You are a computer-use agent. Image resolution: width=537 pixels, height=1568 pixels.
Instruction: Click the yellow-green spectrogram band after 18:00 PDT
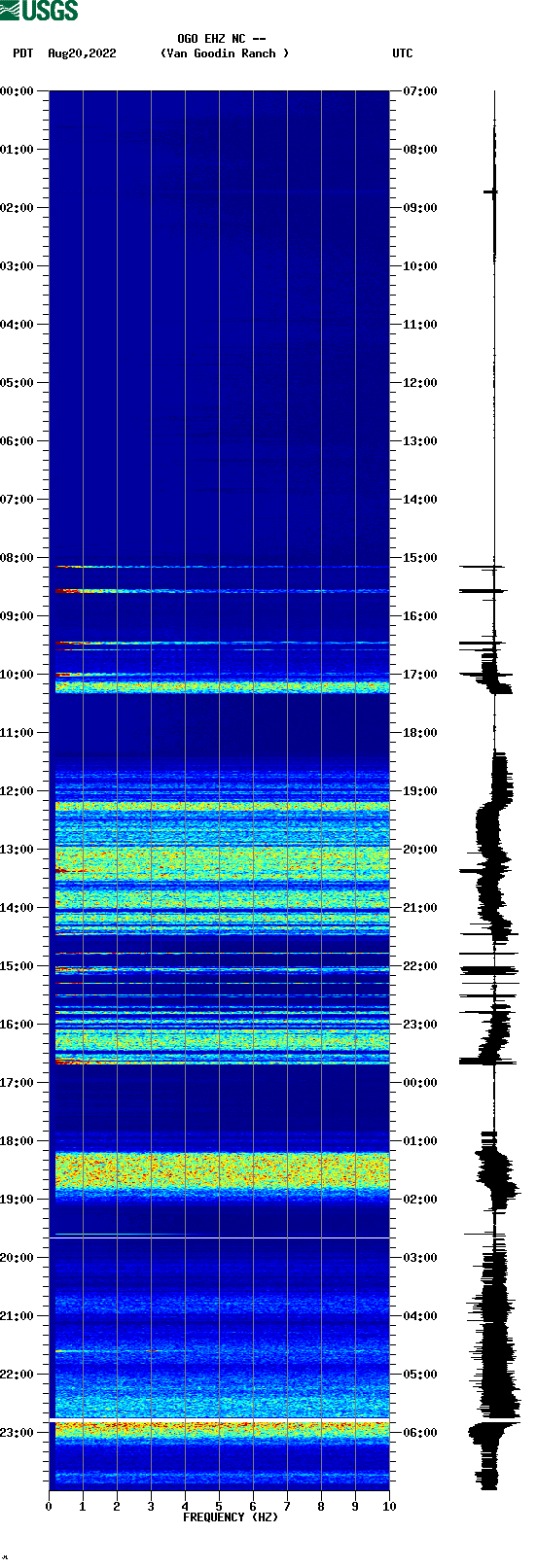222,1170
